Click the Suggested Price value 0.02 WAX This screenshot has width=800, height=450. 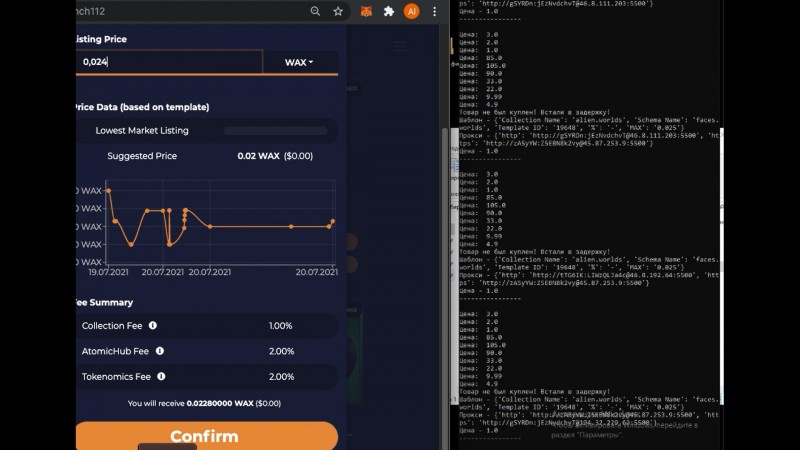tap(258, 156)
